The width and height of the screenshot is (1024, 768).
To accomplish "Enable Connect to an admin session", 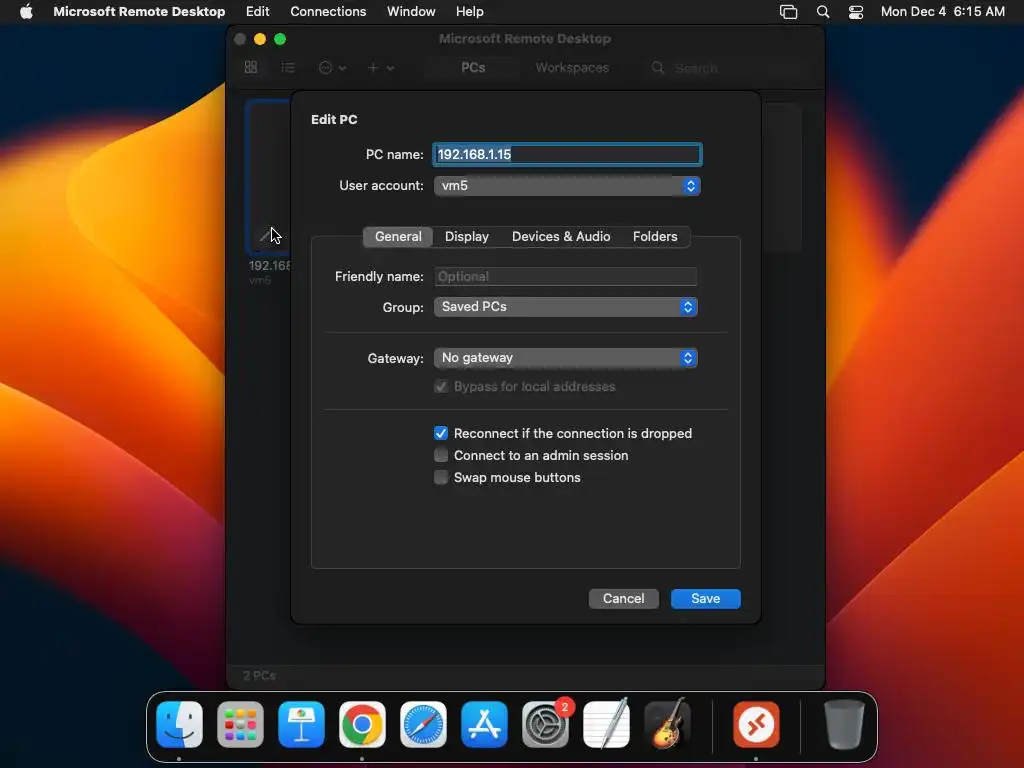I will [441, 455].
